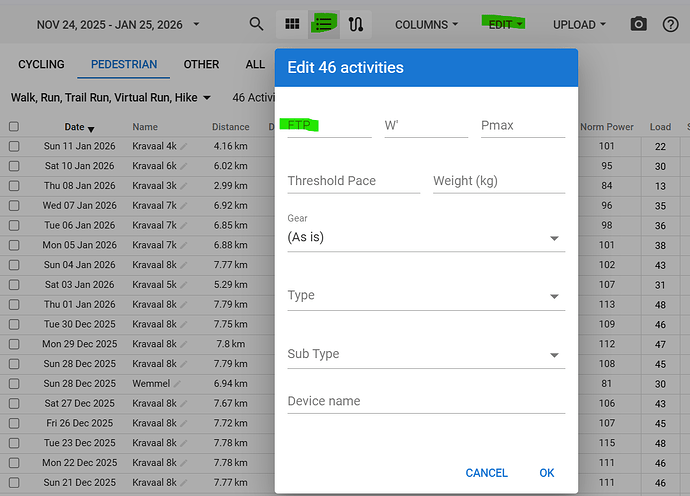Check the Sun 11 Jan 2026 row checkbox
690x496 pixels.
click(14, 146)
